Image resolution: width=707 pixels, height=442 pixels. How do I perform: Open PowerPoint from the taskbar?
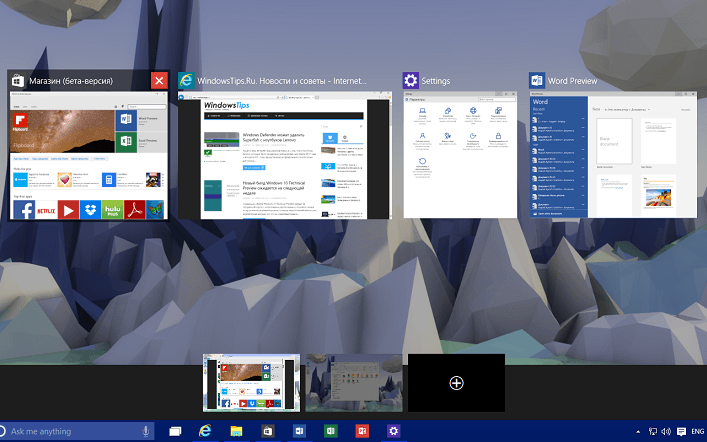361,431
